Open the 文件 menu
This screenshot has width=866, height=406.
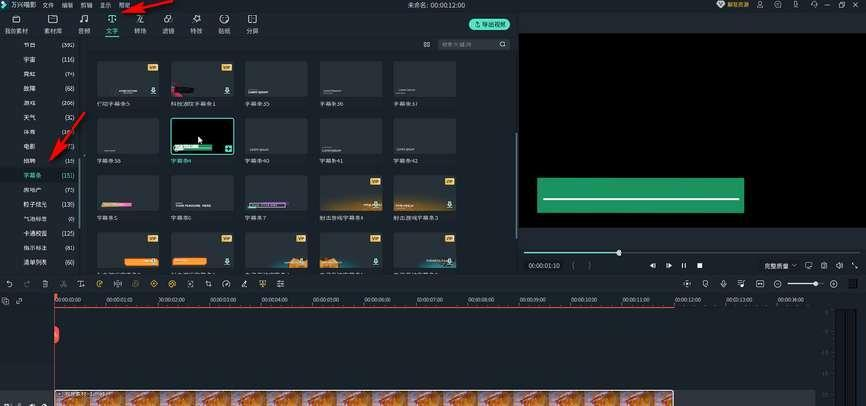pos(49,5)
